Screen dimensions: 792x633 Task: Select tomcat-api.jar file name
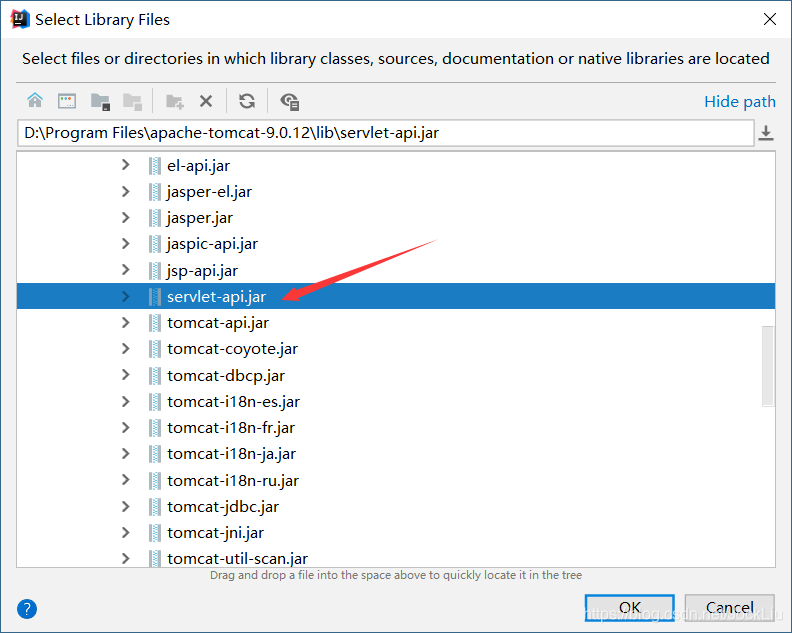(218, 323)
